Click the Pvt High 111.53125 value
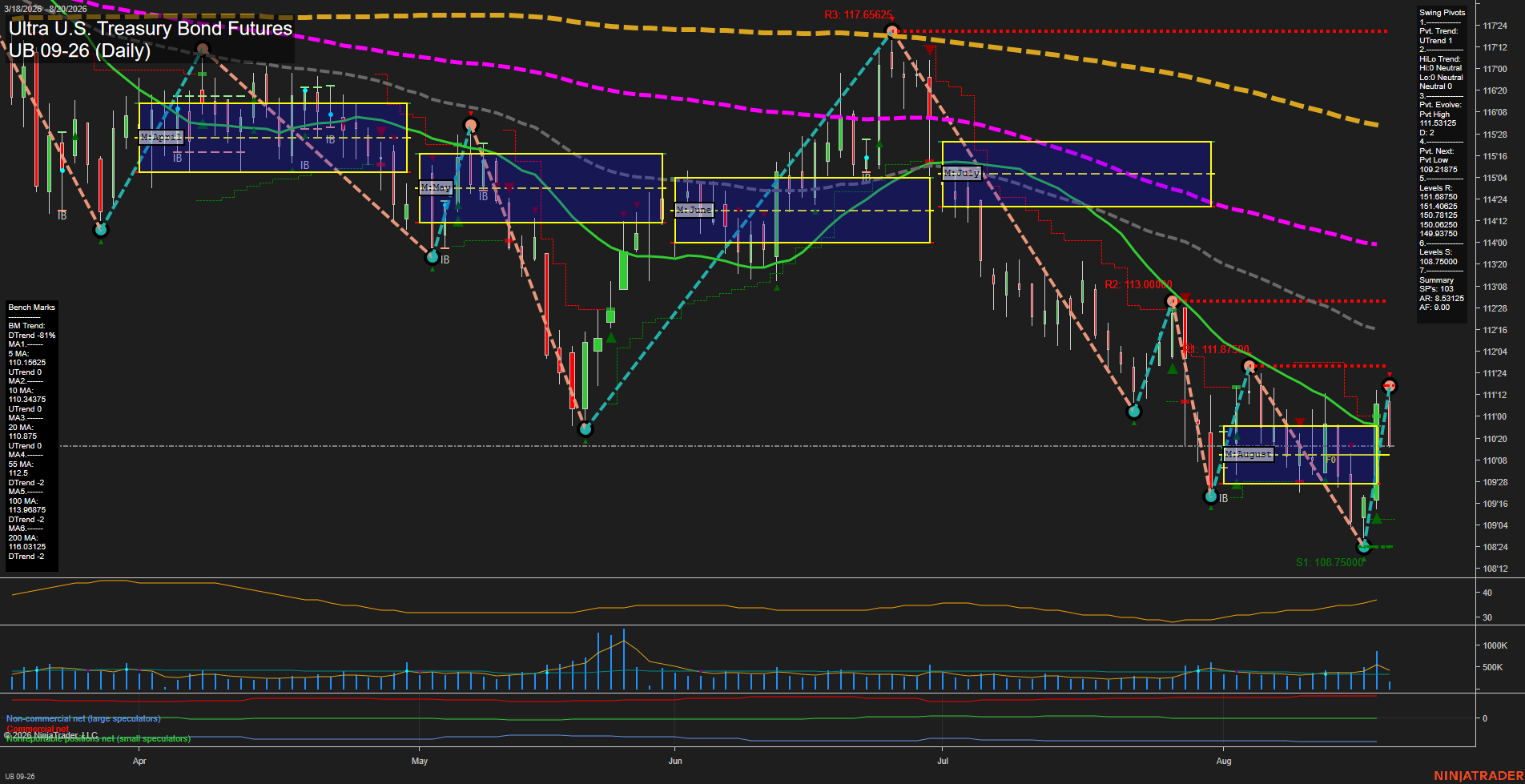1525x784 pixels. point(1438,123)
